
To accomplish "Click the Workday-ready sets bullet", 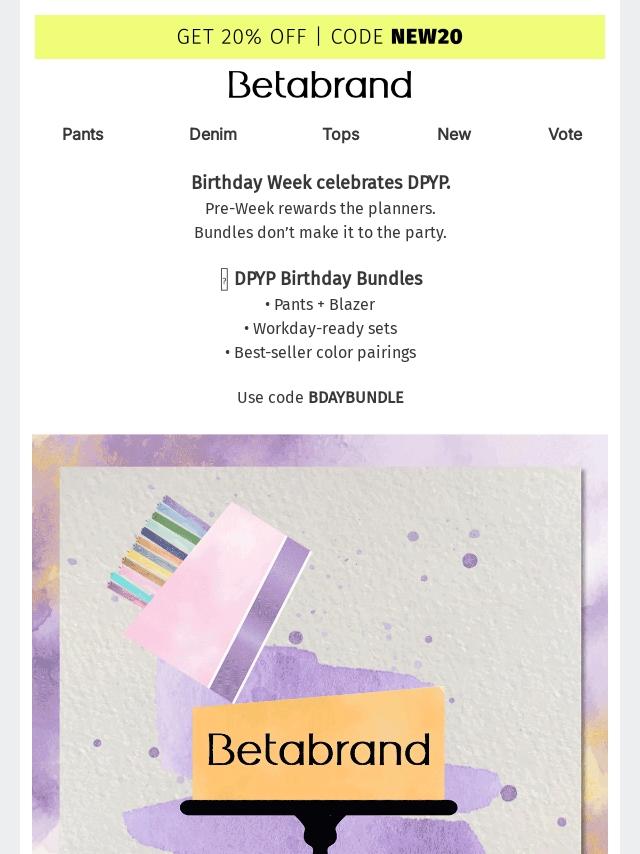I will [320, 329].
